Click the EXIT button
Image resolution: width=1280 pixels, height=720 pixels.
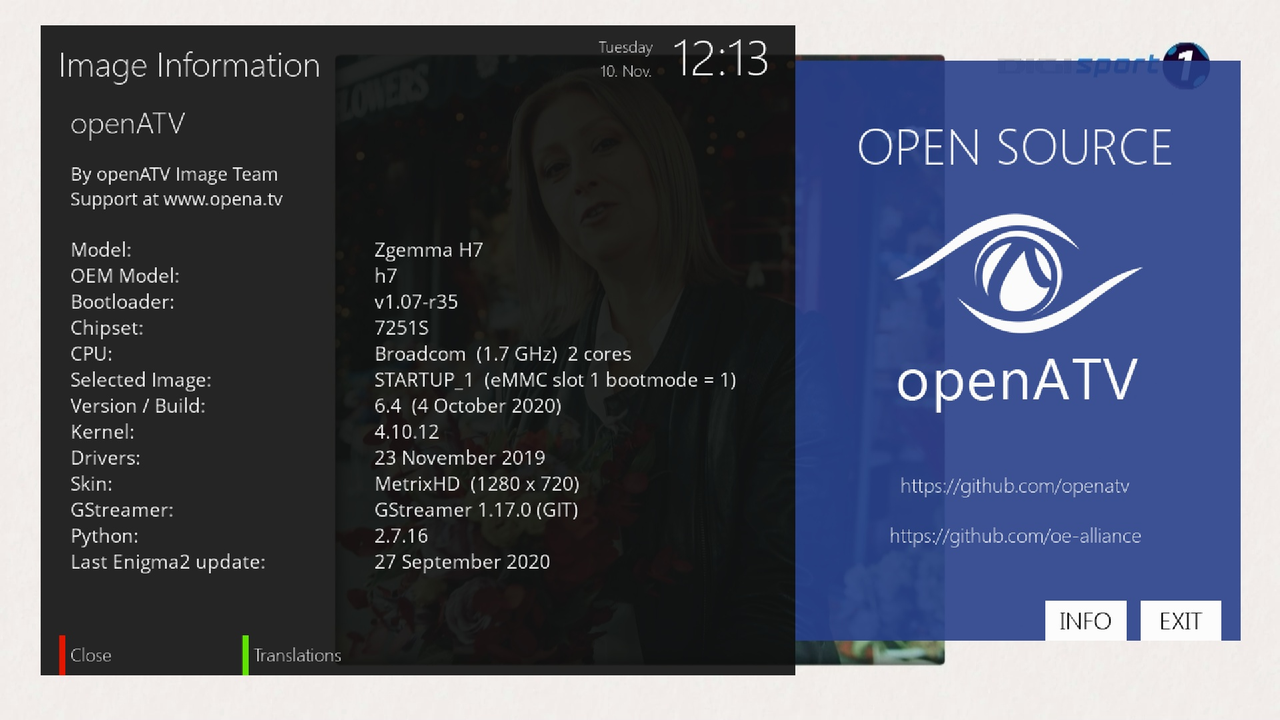1180,621
